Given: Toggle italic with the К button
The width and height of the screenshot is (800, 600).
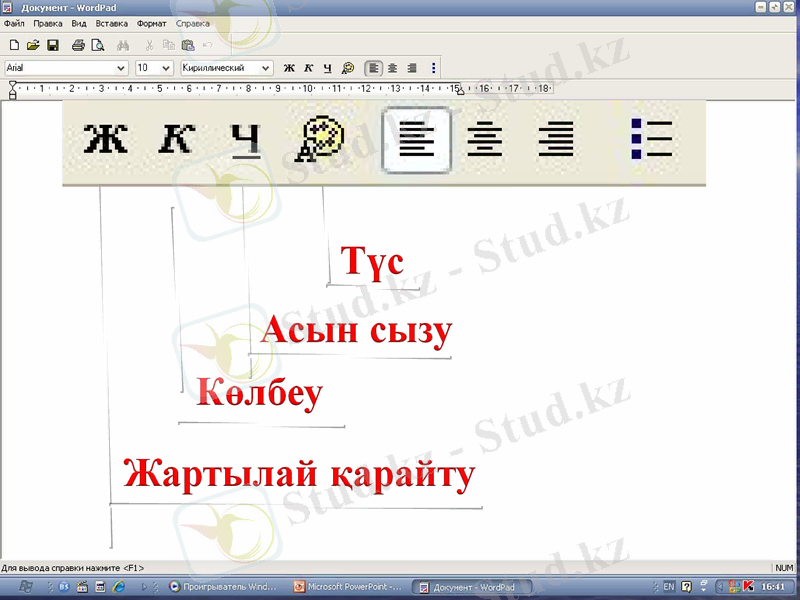Looking at the screenshot, I should point(307,67).
